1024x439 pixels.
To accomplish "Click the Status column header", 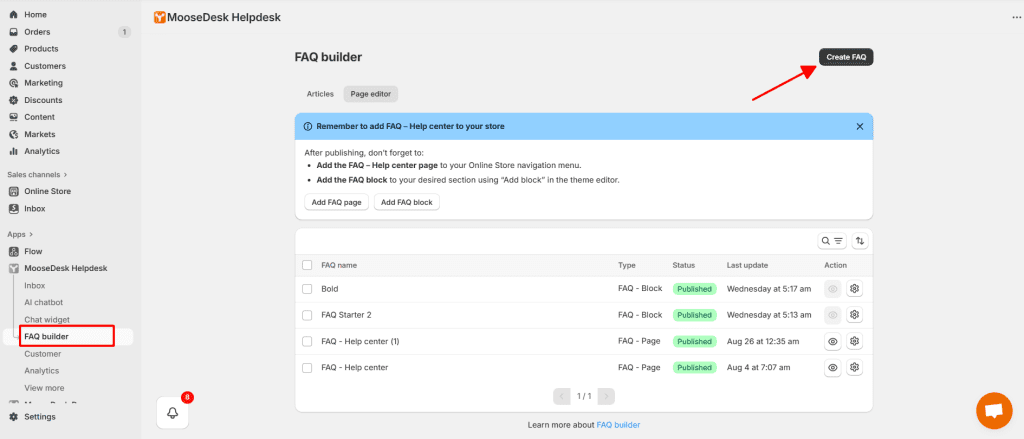I will 684,265.
